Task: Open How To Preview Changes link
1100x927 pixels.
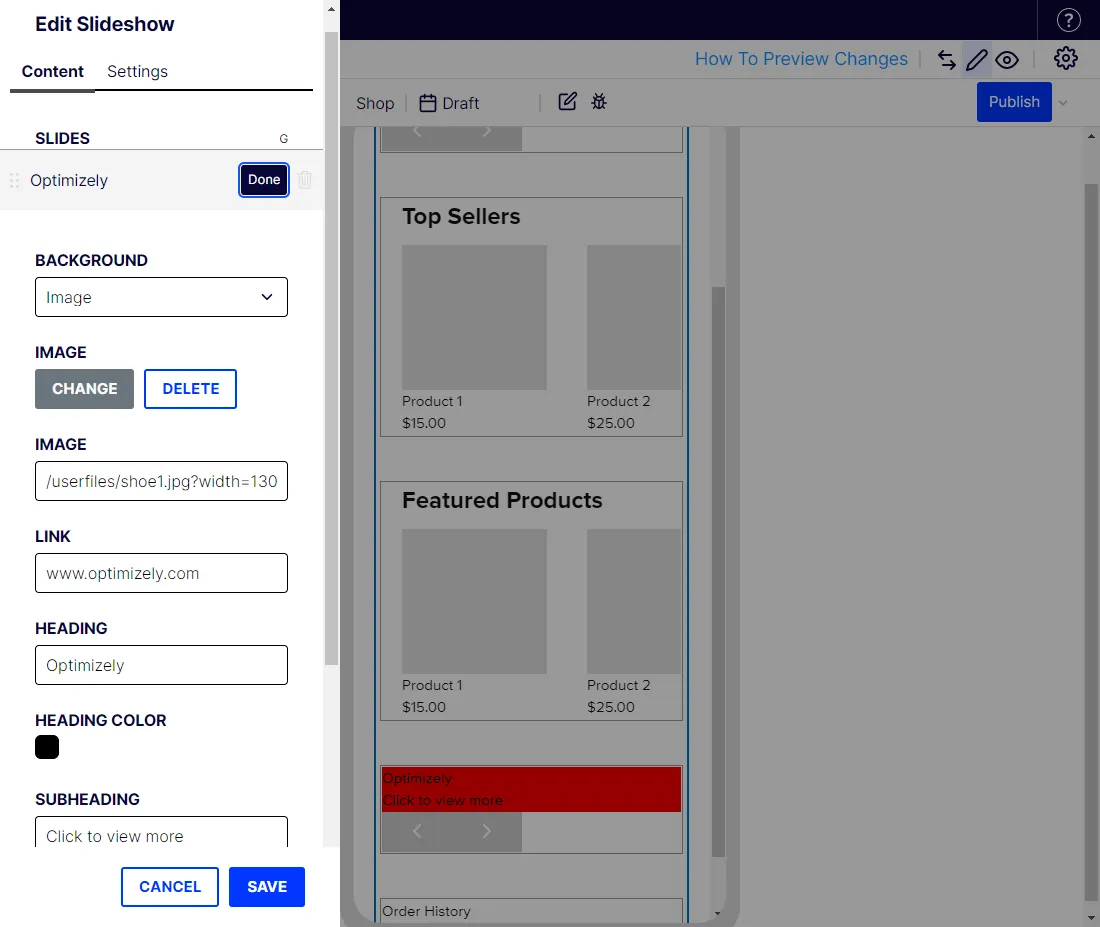Action: (x=801, y=59)
